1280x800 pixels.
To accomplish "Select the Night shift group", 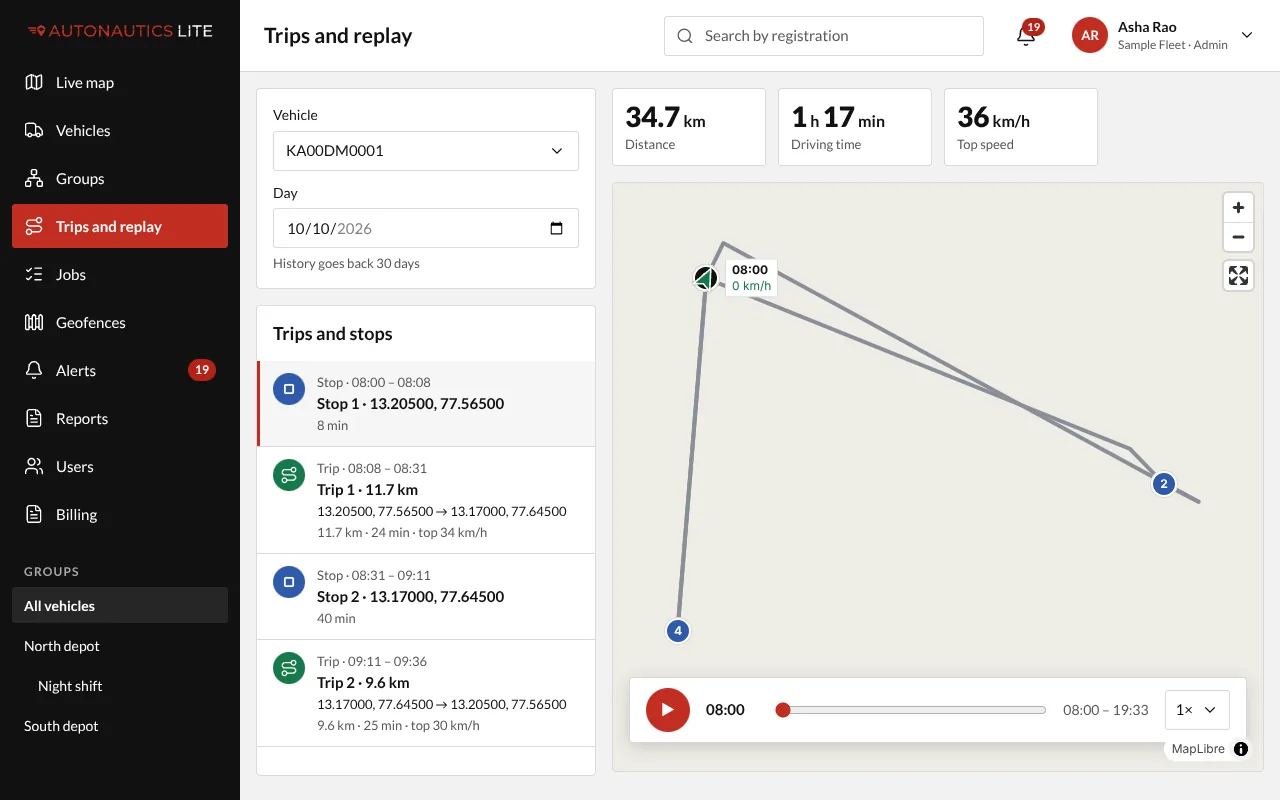I will pos(120,686).
